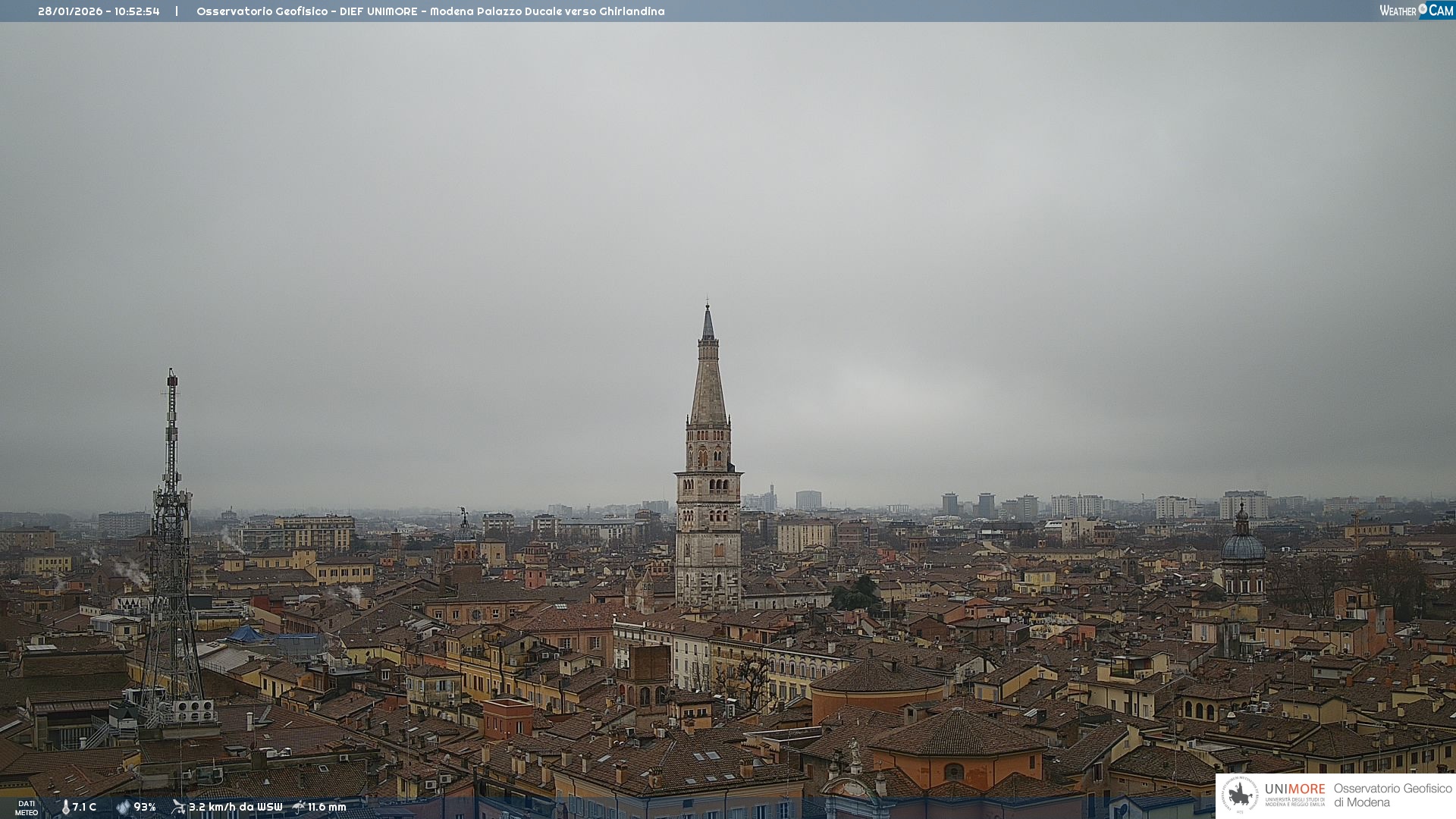Click the Ghirlandina tower in the image
Viewport: 1456px width, 819px height.
tap(708, 485)
